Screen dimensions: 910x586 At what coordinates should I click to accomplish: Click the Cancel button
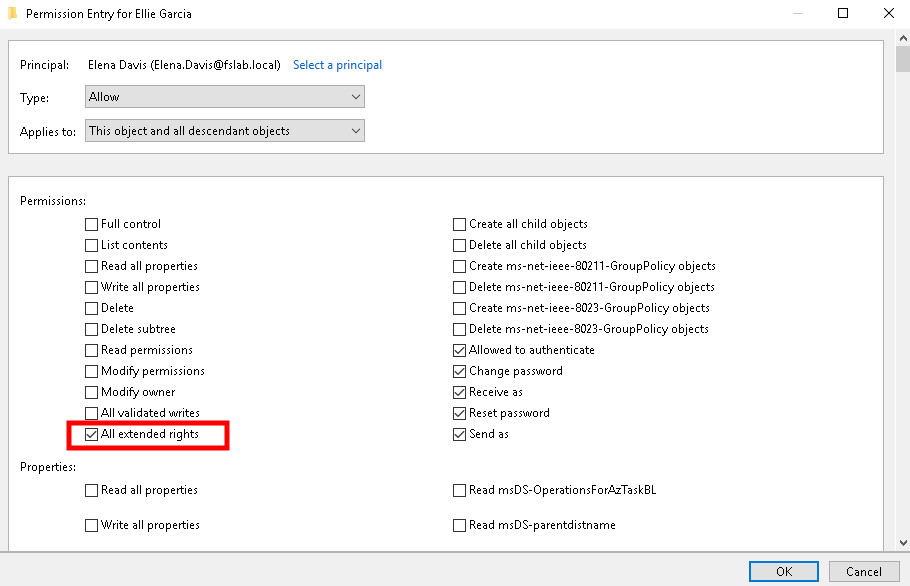(863, 571)
